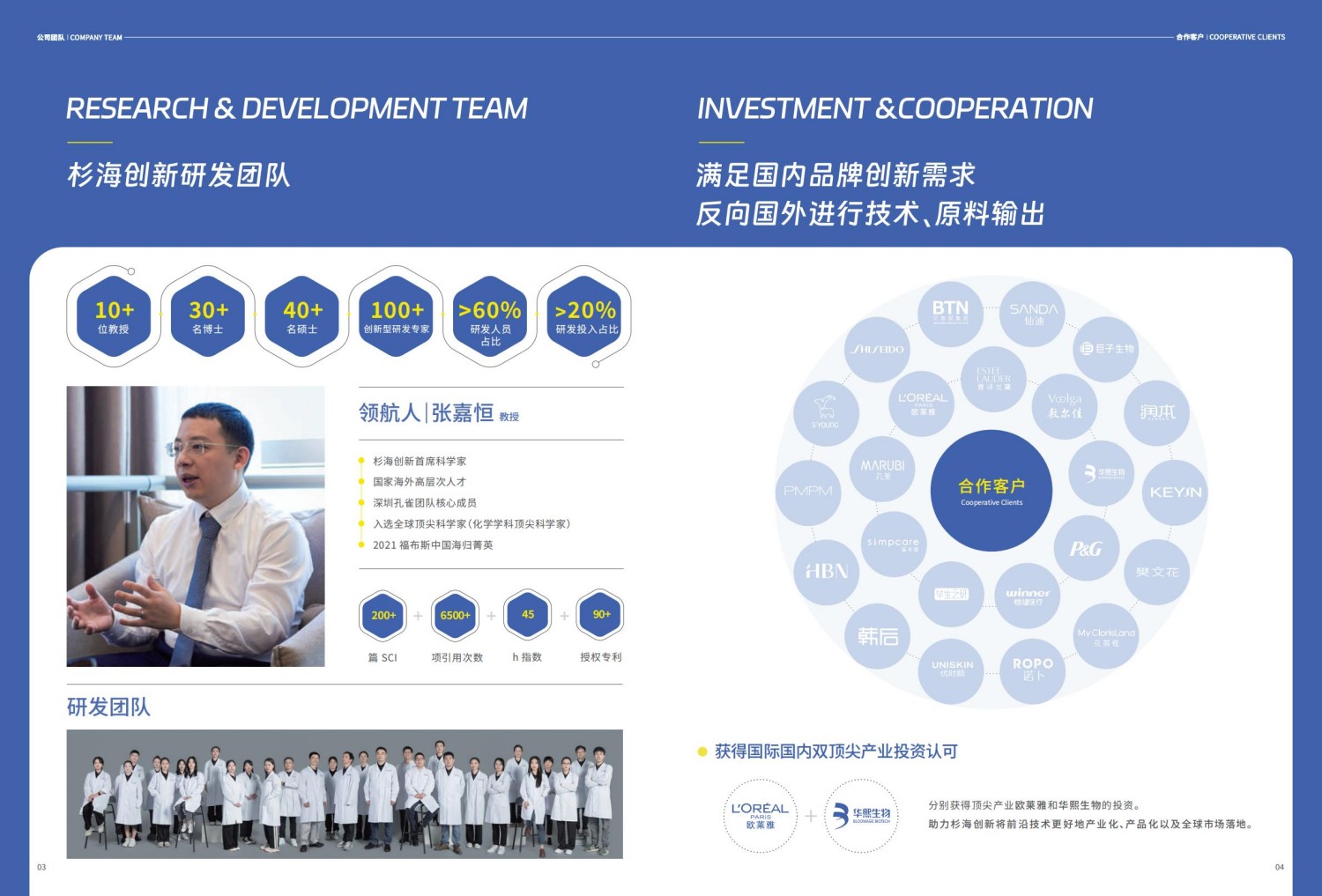This screenshot has width=1322, height=896.
Task: Open the research team group photo
Action: pyautogui.click(x=345, y=794)
